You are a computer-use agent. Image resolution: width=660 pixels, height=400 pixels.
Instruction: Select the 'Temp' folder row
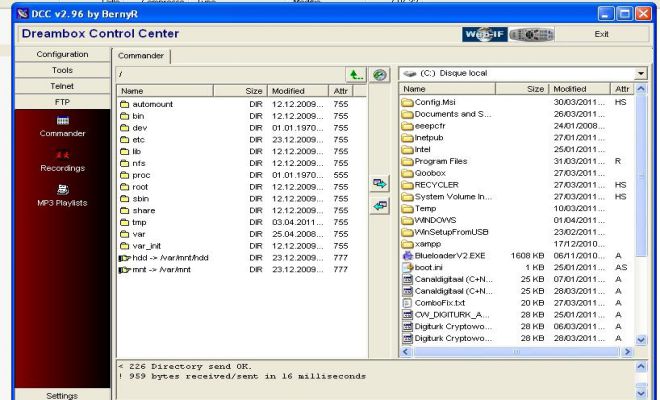tap(517, 208)
